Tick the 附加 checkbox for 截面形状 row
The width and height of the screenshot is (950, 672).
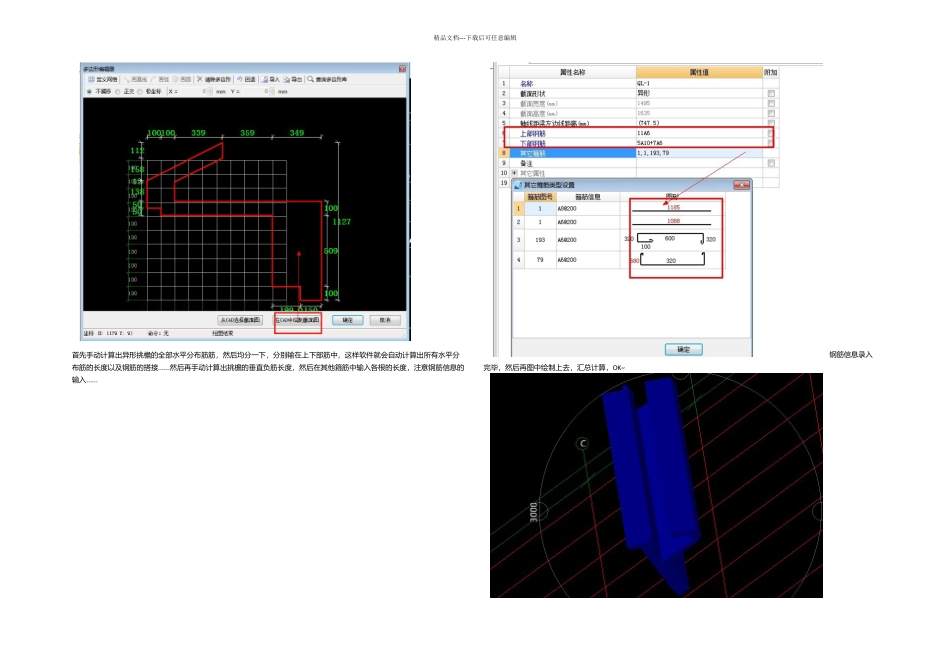pos(770,92)
